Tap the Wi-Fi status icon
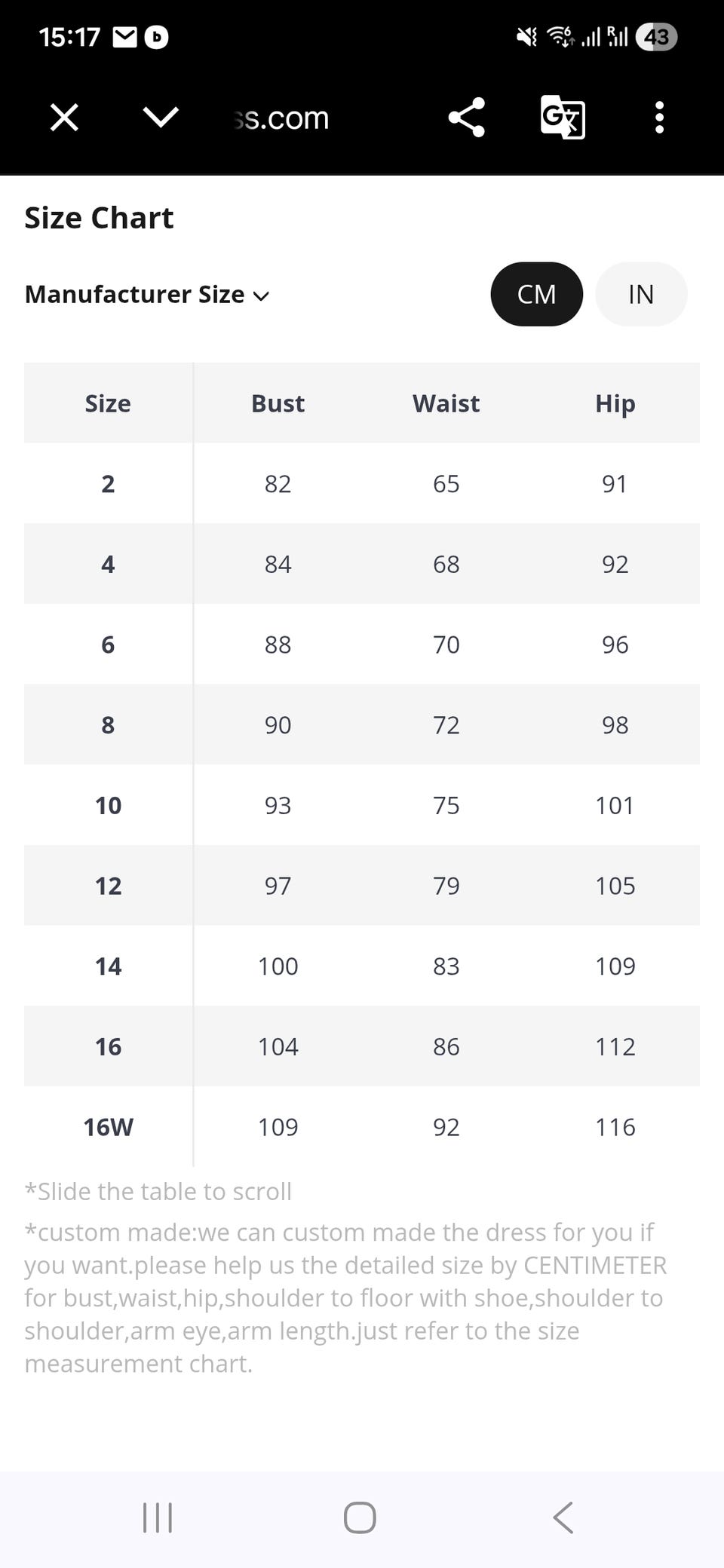Screen dimensions: 724x1568 coord(560,37)
